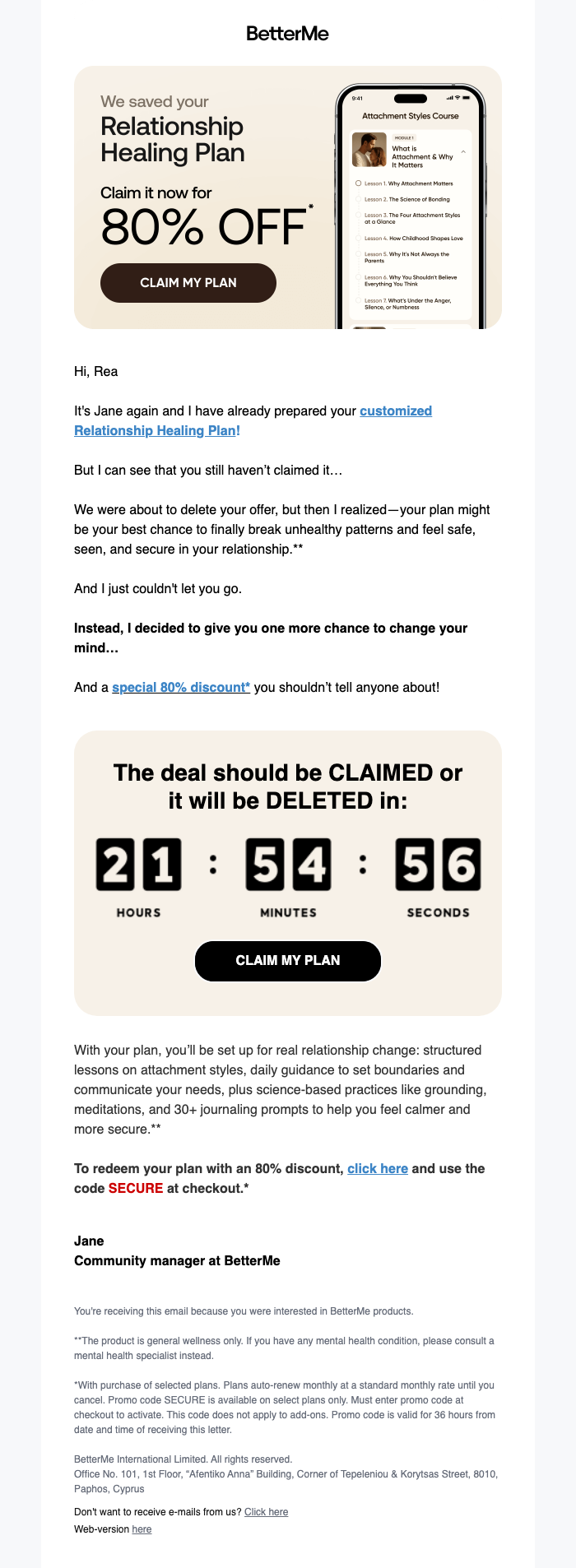
Task: Click the red SECURE promo code text
Action: click(136, 1188)
